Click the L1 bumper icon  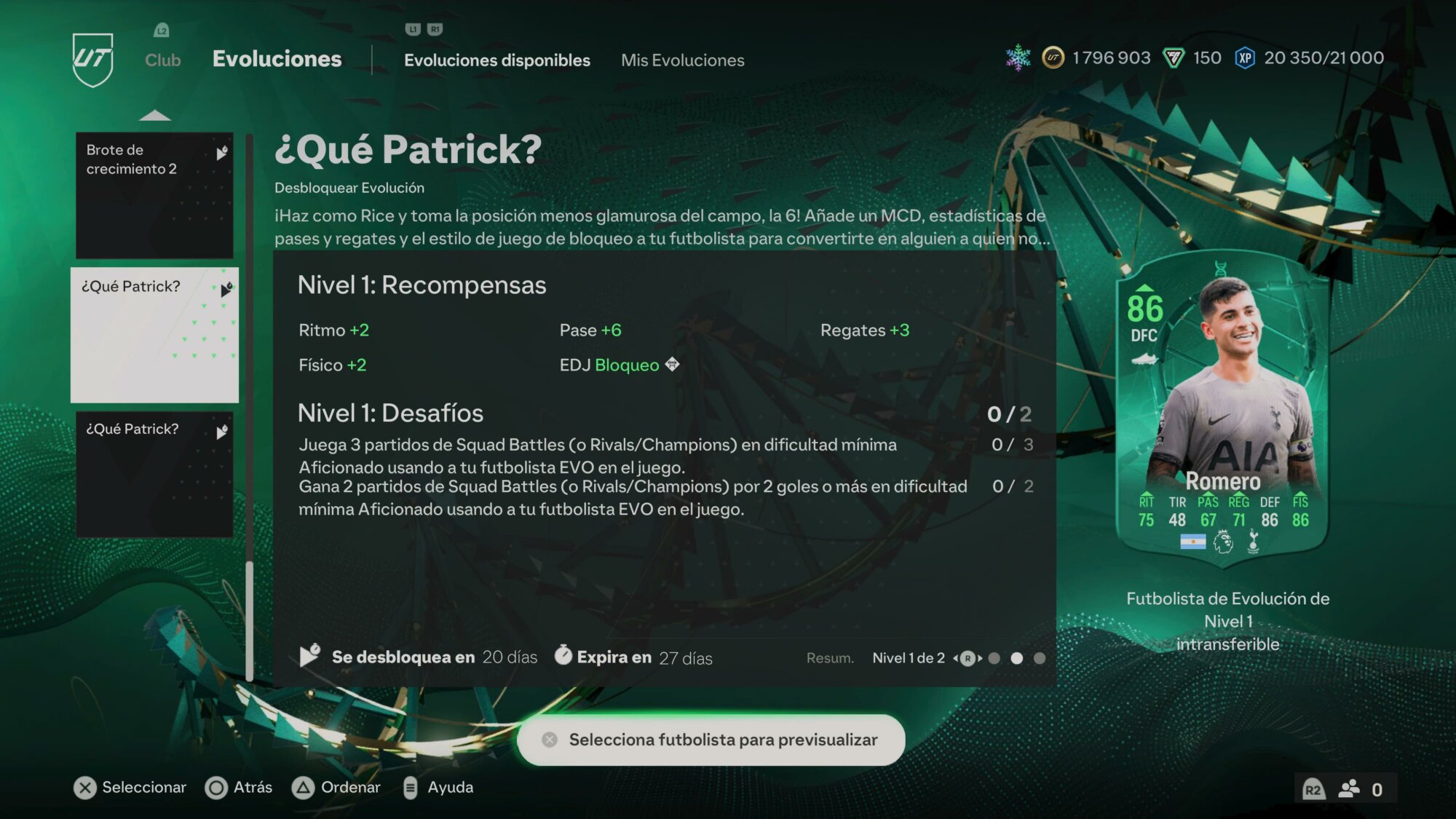[x=414, y=29]
